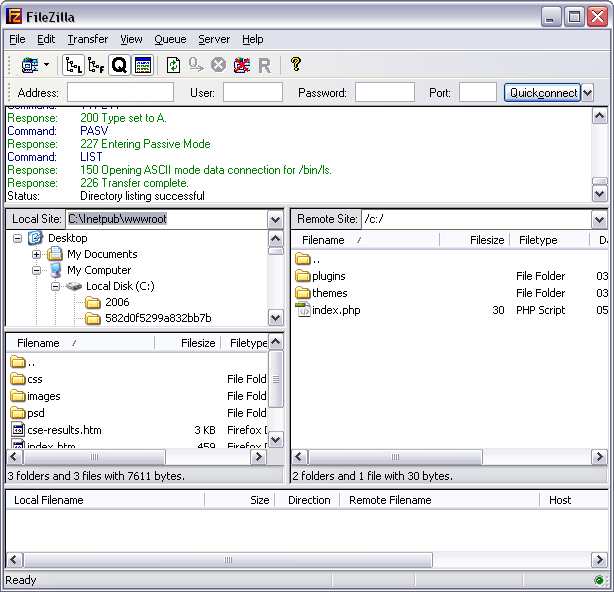Sort remote list by Filetype header
This screenshot has height=592, width=614.
coord(549,240)
